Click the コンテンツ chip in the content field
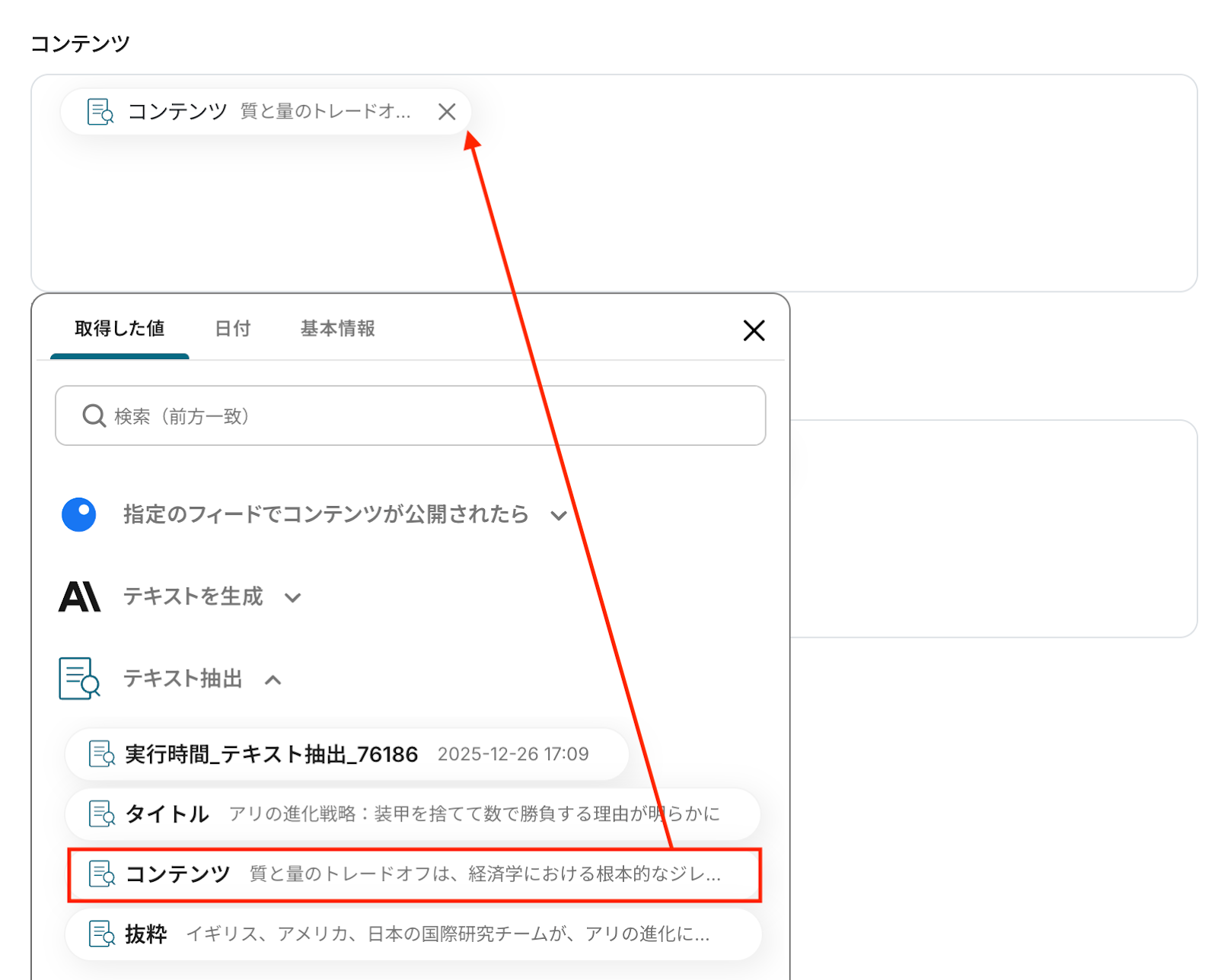The image size is (1218, 980). click(x=266, y=112)
